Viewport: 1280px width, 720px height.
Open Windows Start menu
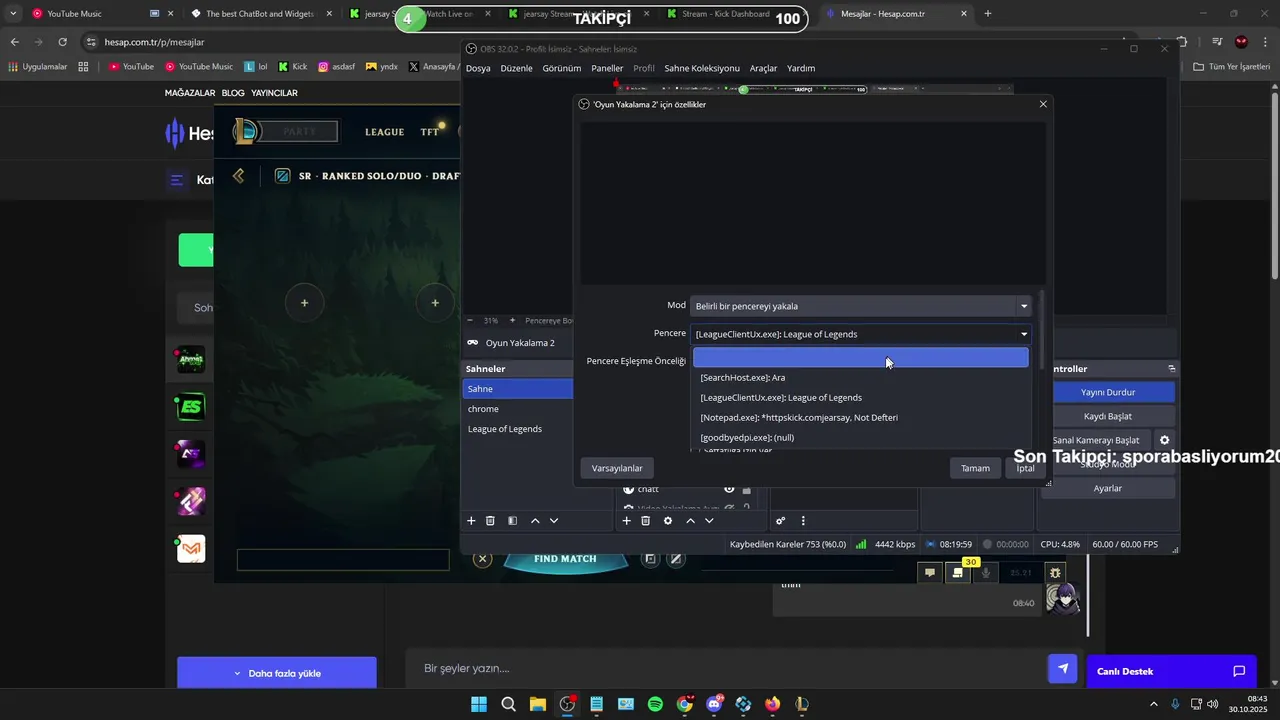[x=479, y=704]
